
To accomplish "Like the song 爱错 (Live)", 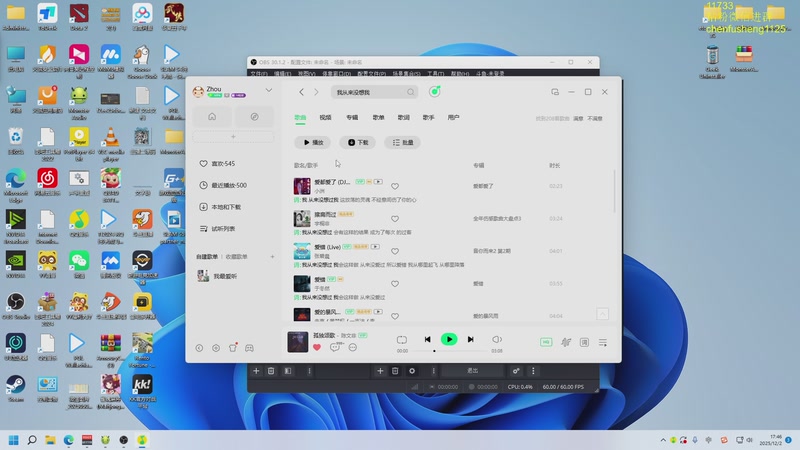I will [395, 251].
